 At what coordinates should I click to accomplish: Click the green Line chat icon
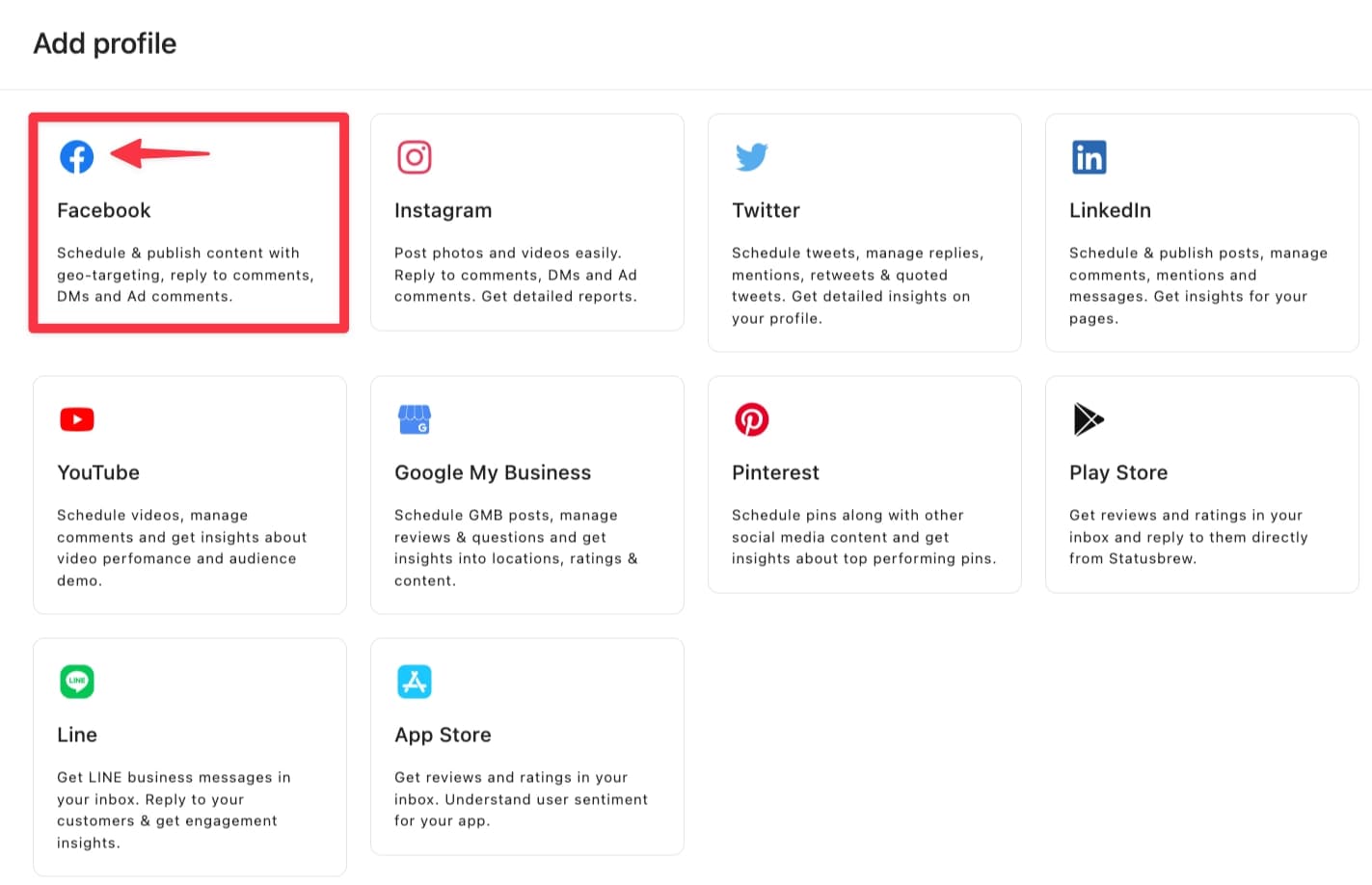[77, 682]
